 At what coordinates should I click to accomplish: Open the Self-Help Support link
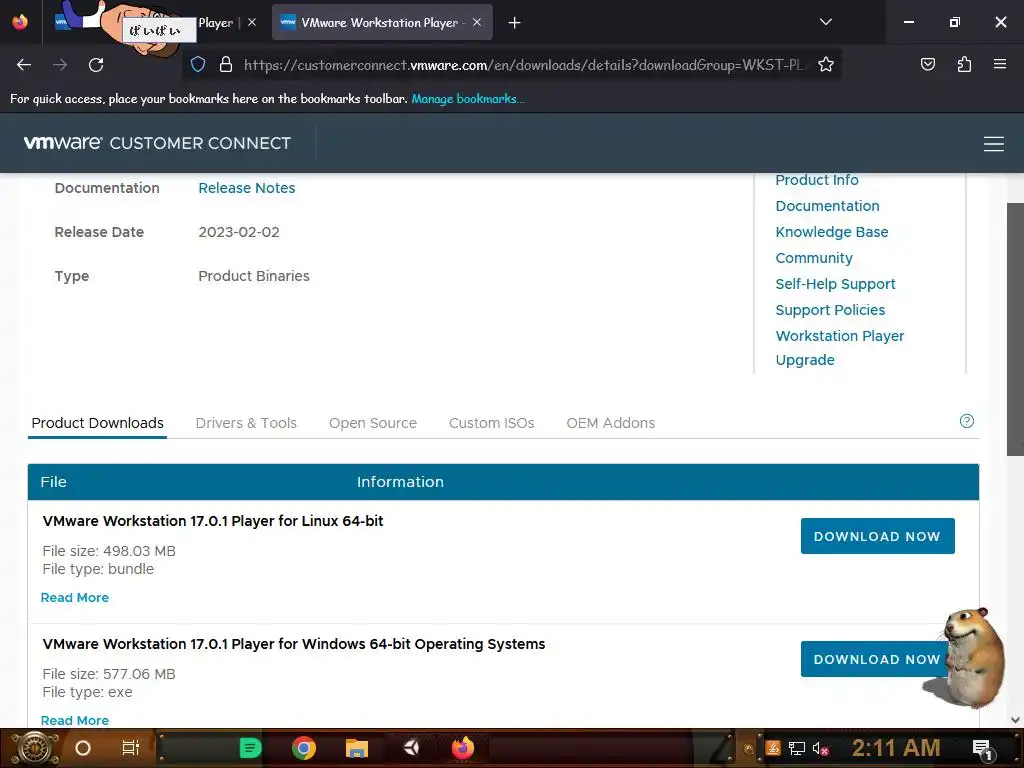835,284
